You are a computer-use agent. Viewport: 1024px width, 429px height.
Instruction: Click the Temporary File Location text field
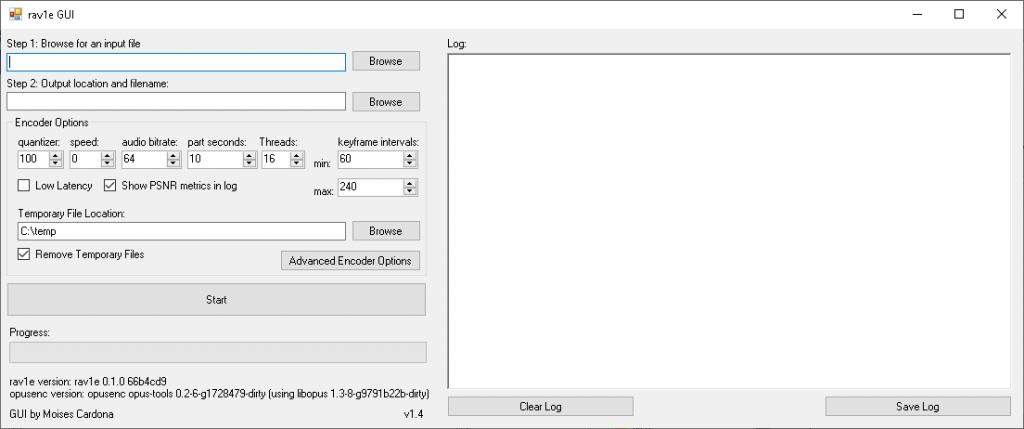pos(182,231)
